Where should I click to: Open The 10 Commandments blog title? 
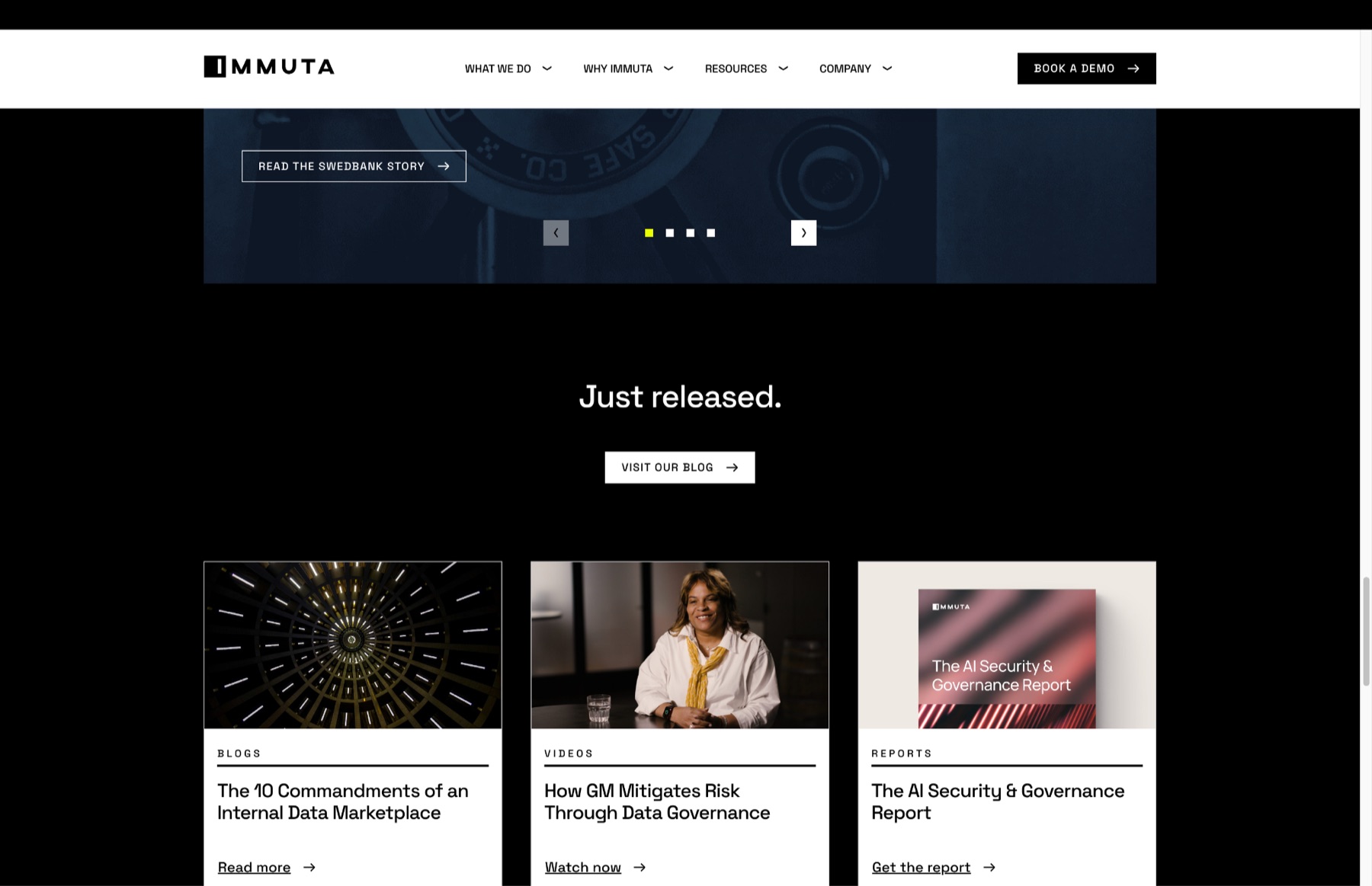pos(342,801)
